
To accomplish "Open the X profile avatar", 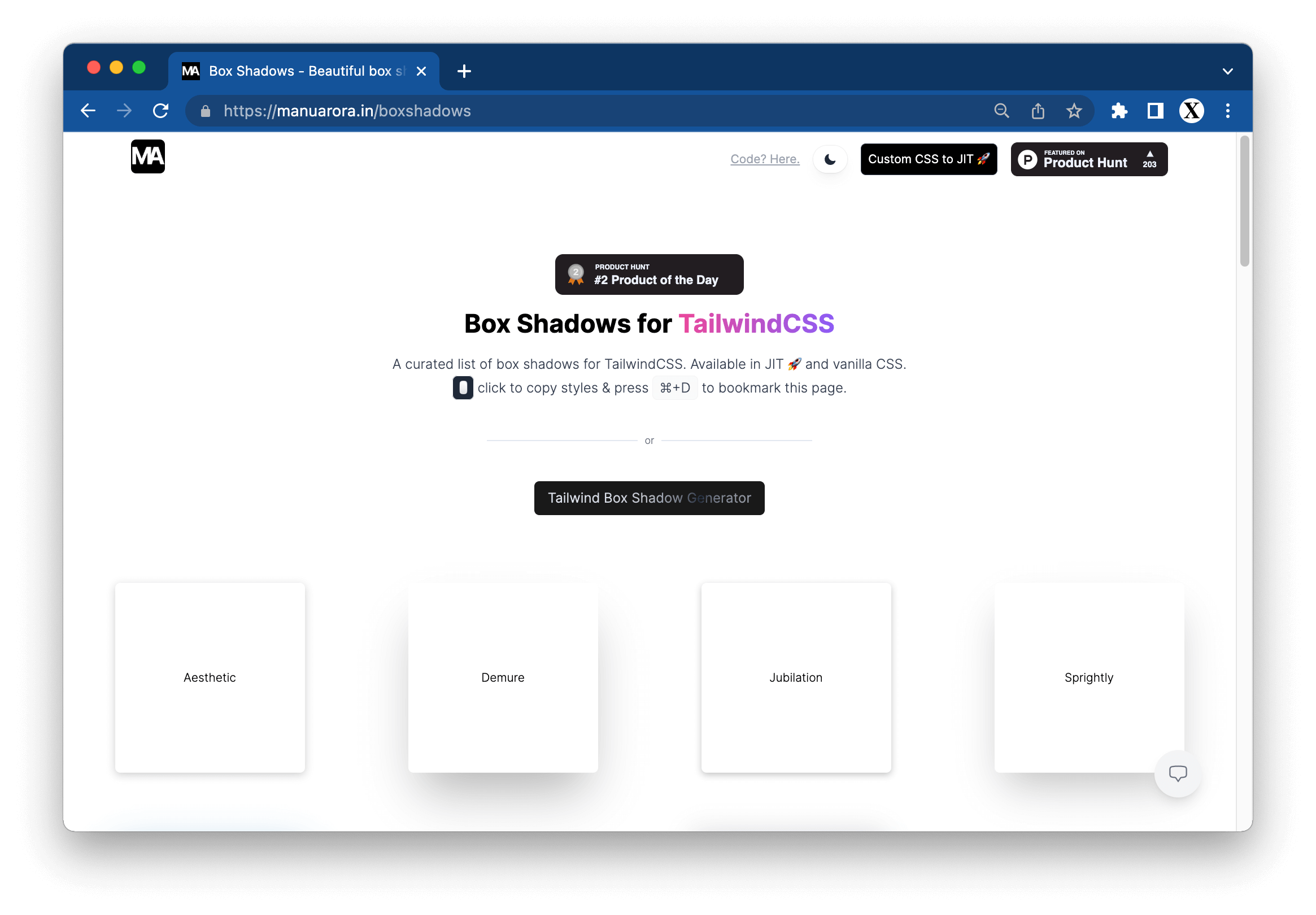I will coord(1191,111).
